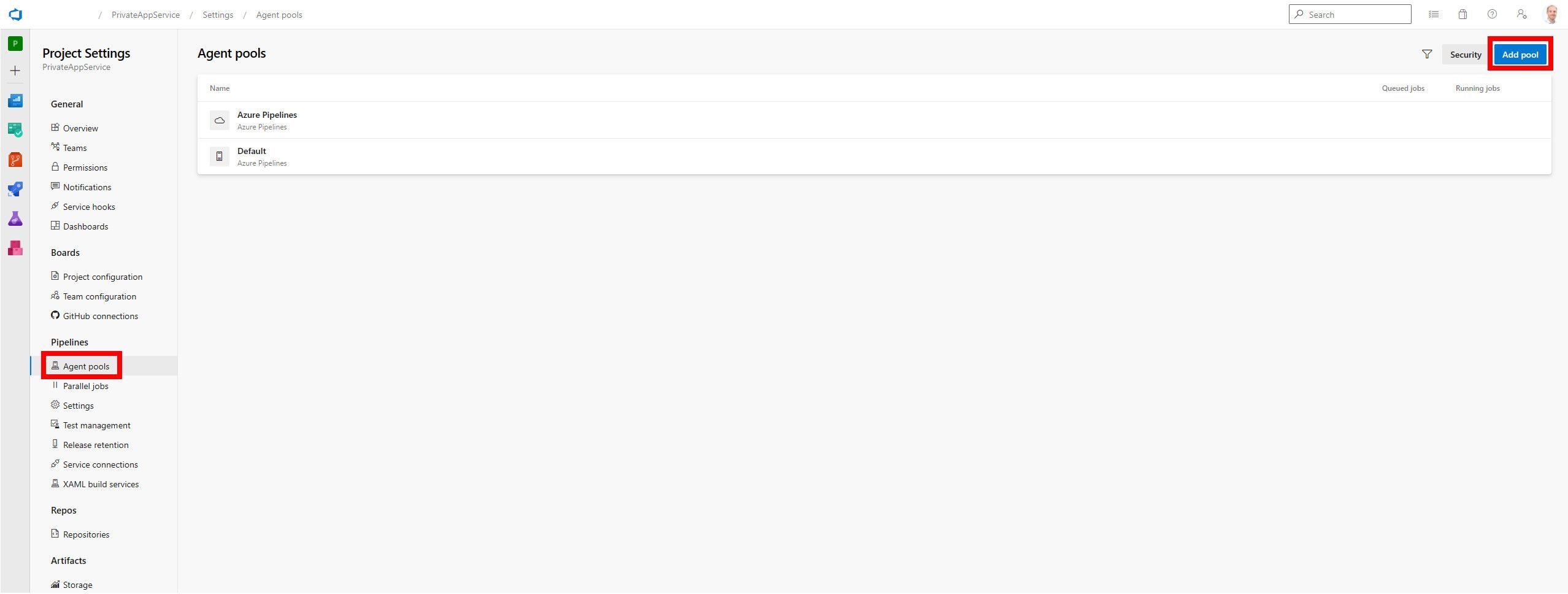Open Azure Test Plans flask icon
The width and height of the screenshot is (1568, 594).
15,218
